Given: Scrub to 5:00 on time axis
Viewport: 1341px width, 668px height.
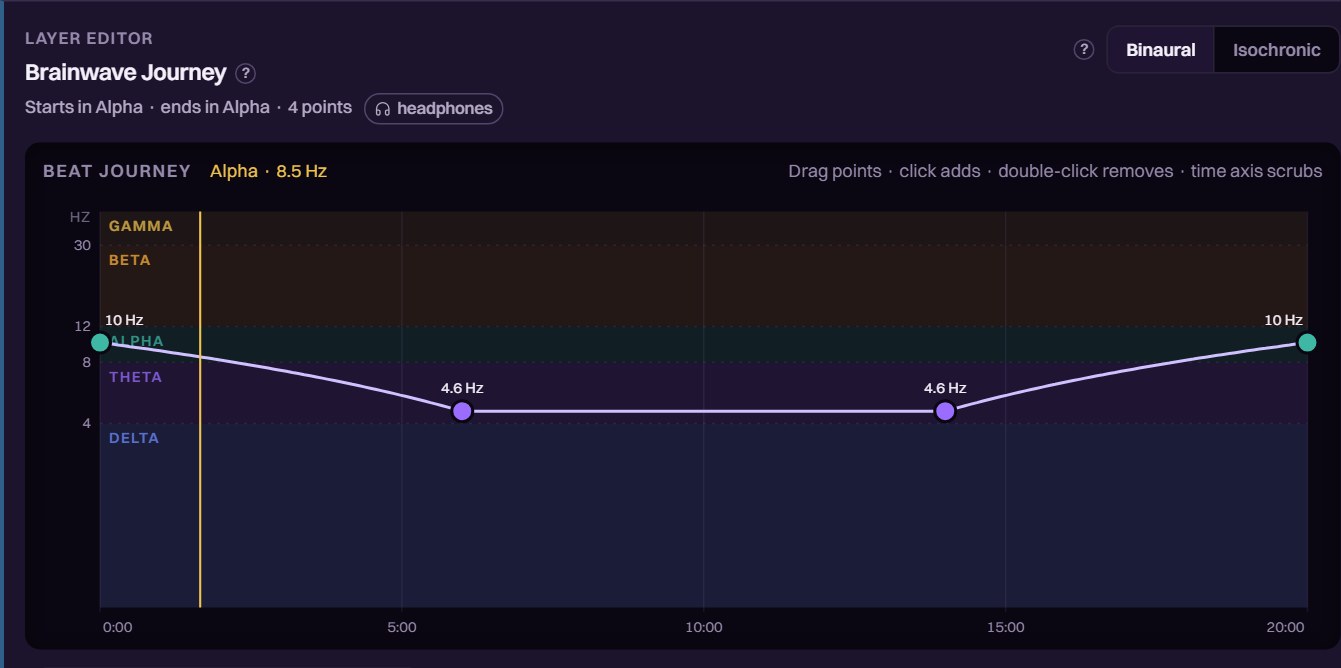Looking at the screenshot, I should point(401,628).
